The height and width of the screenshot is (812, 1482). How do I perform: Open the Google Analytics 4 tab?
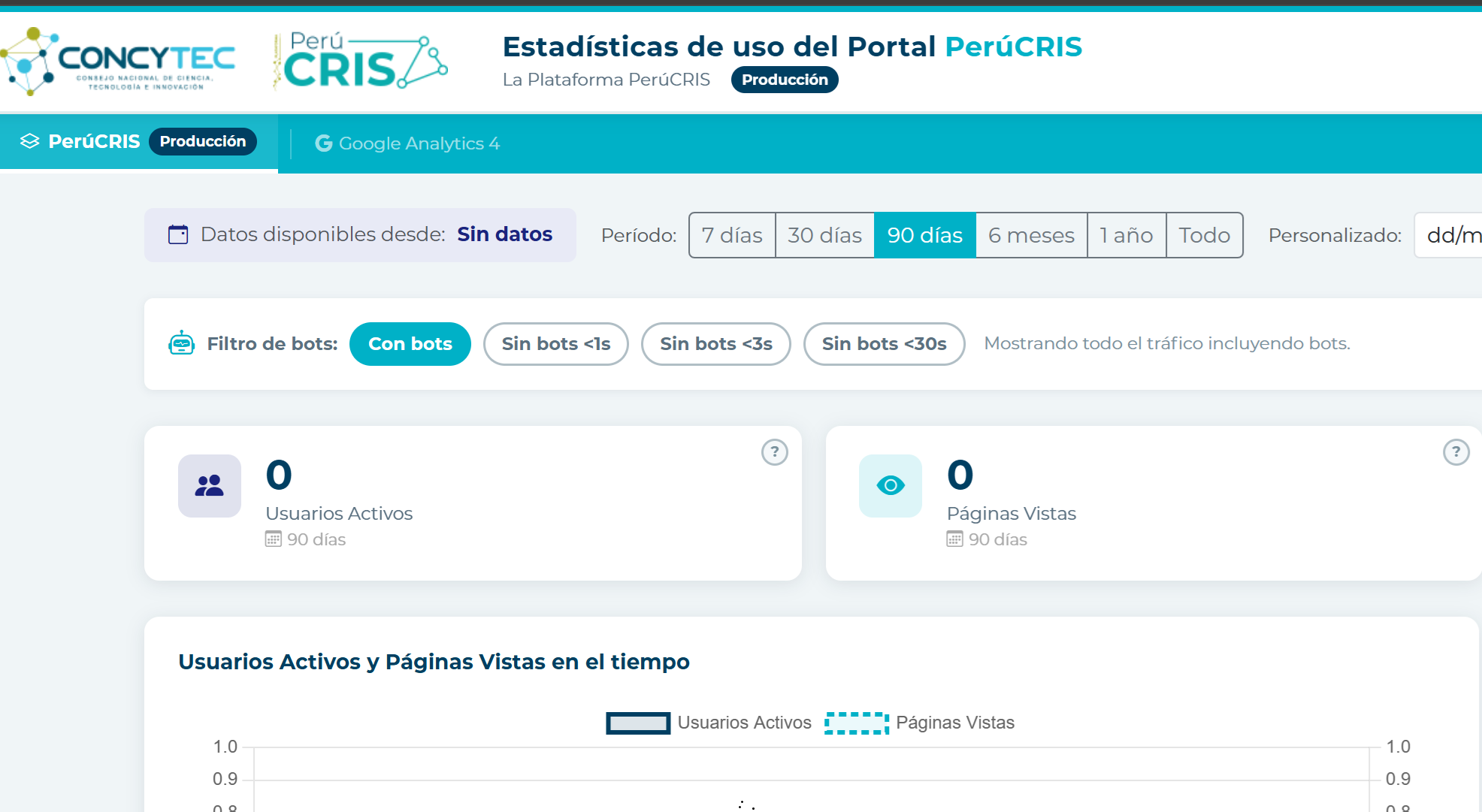tap(407, 143)
